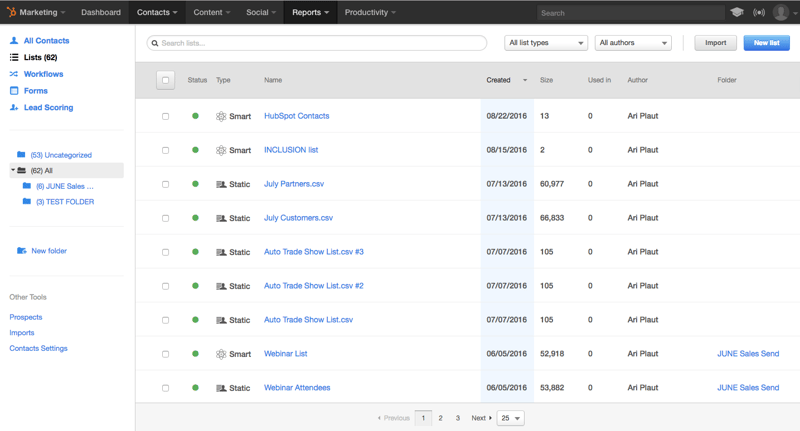Open the Productivity menu
The width and height of the screenshot is (800, 431).
coord(369,13)
